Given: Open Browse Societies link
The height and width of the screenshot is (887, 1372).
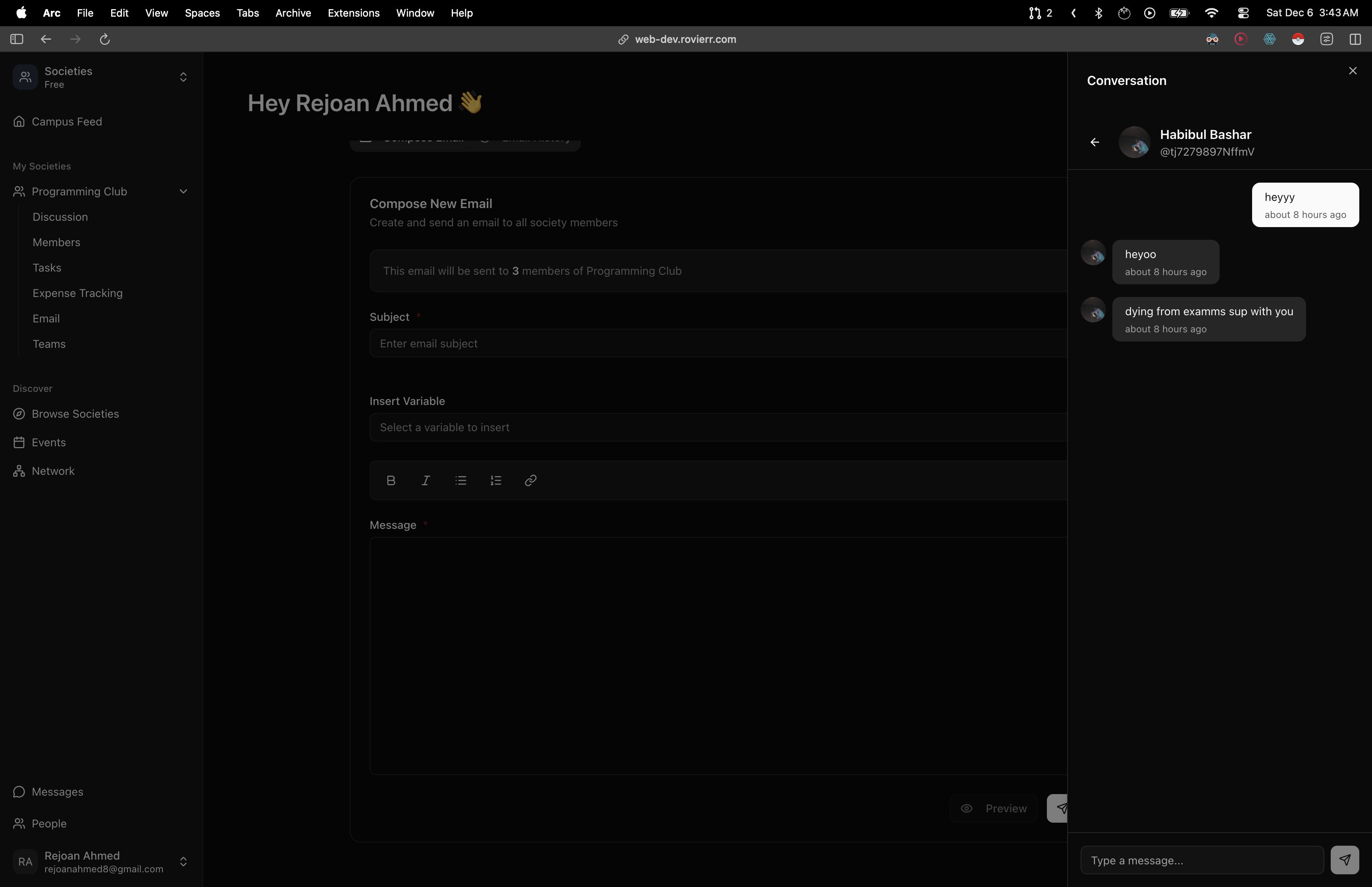Looking at the screenshot, I should 75,414.
